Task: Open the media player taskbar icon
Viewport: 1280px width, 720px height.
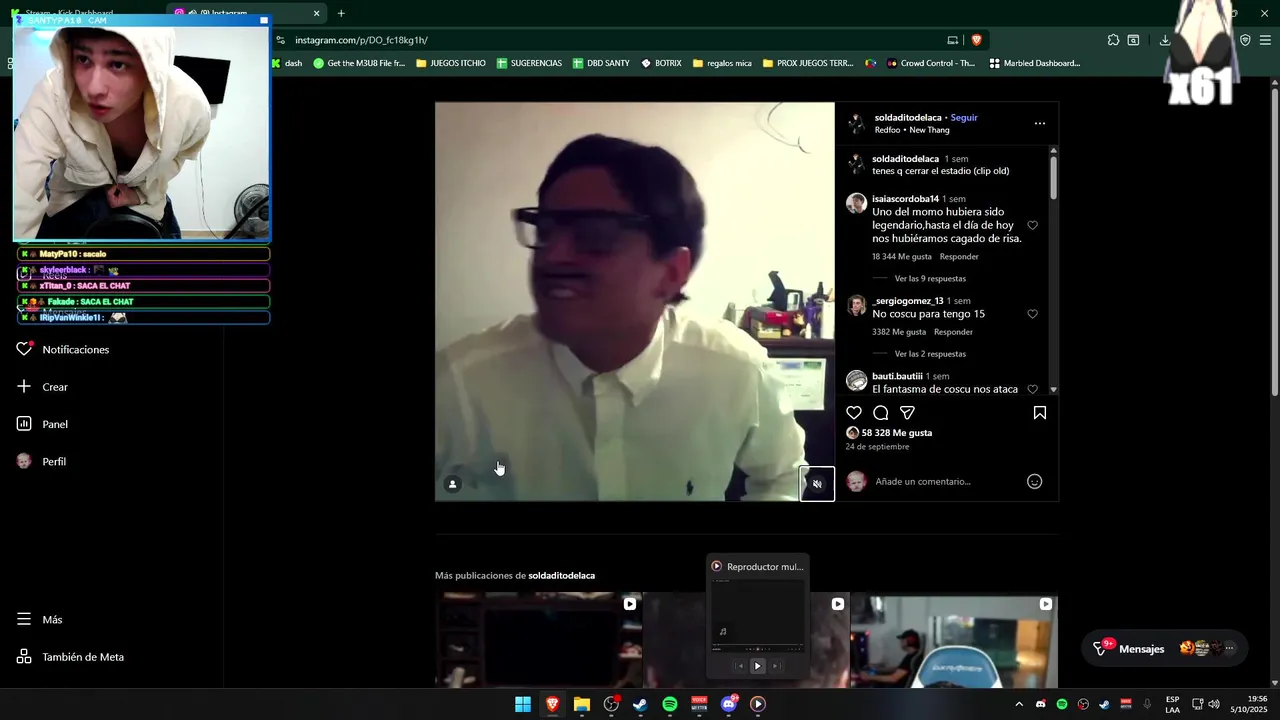Action: 758,704
